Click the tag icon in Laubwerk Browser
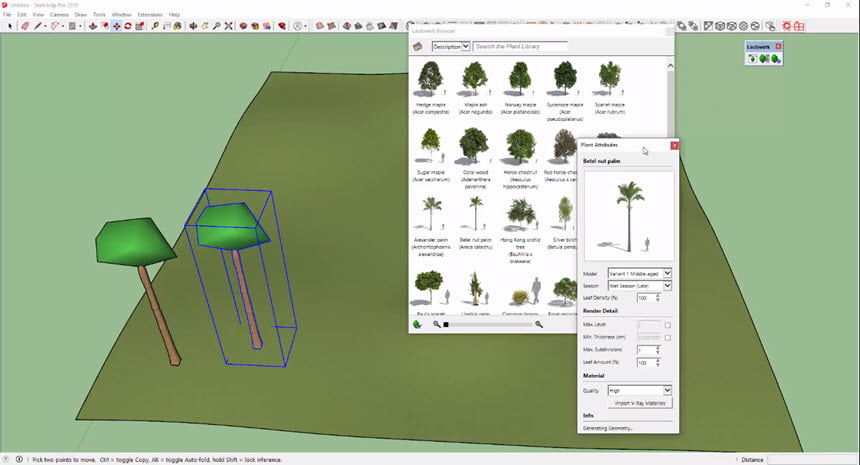 418,47
